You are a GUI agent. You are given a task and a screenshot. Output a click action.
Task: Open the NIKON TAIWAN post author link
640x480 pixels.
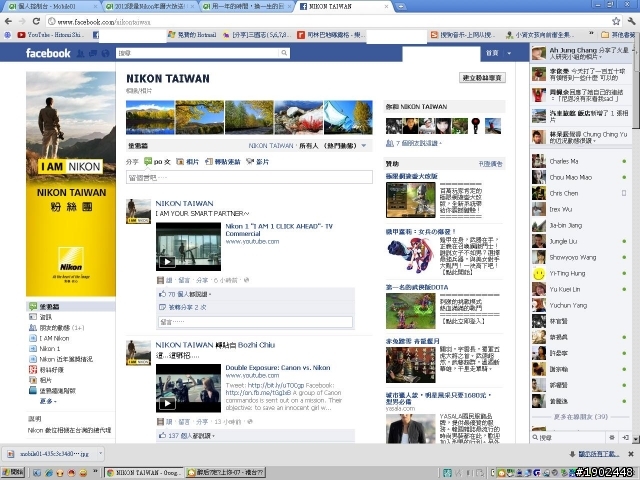click(x=184, y=203)
